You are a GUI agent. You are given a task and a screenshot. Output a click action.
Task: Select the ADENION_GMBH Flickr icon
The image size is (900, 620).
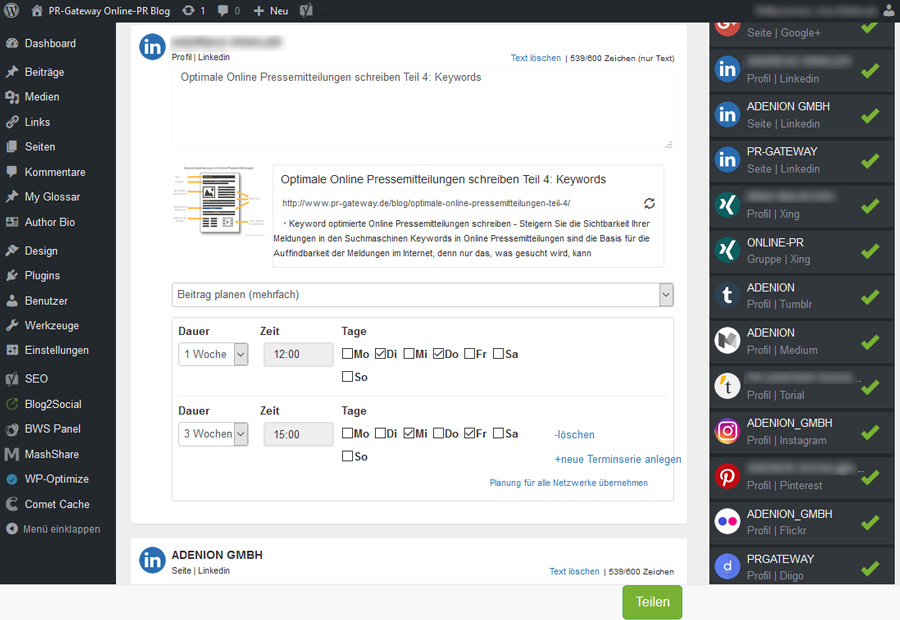tap(727, 522)
